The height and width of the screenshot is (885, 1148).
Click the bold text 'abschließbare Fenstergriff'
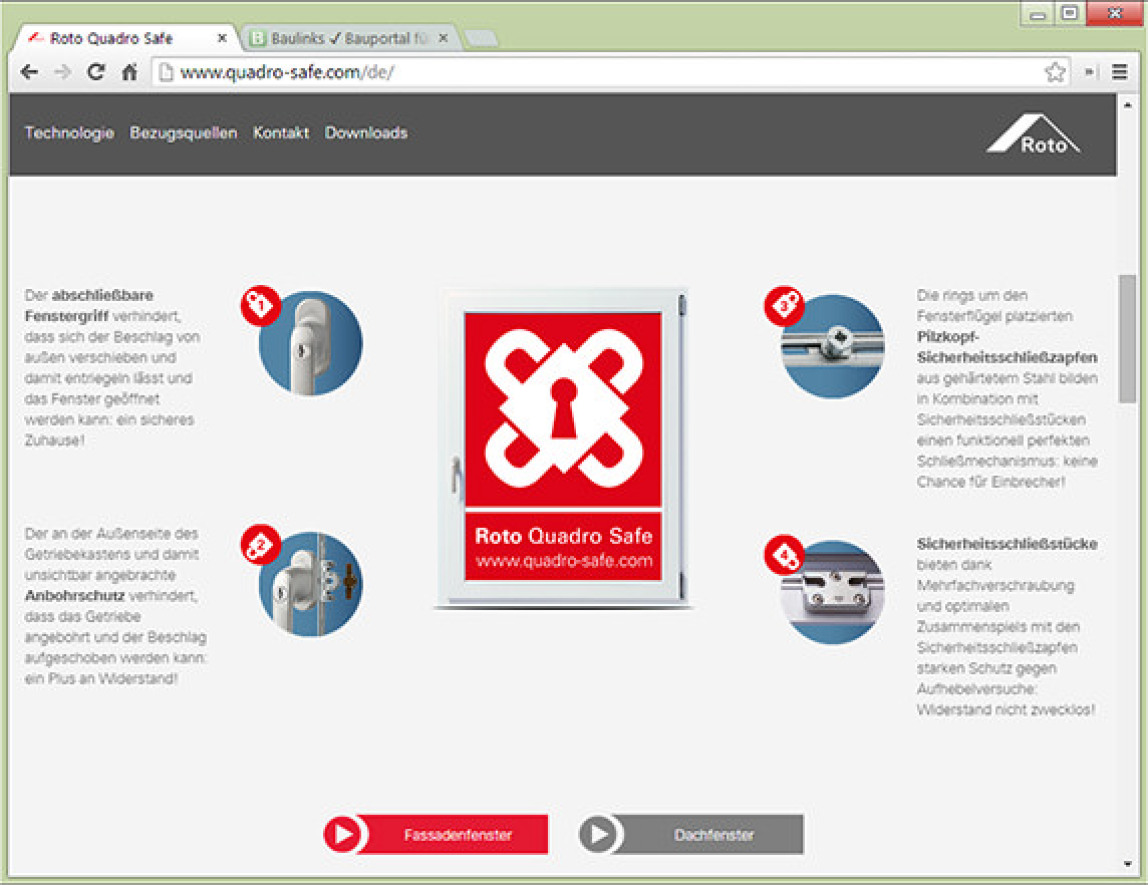coord(89,306)
